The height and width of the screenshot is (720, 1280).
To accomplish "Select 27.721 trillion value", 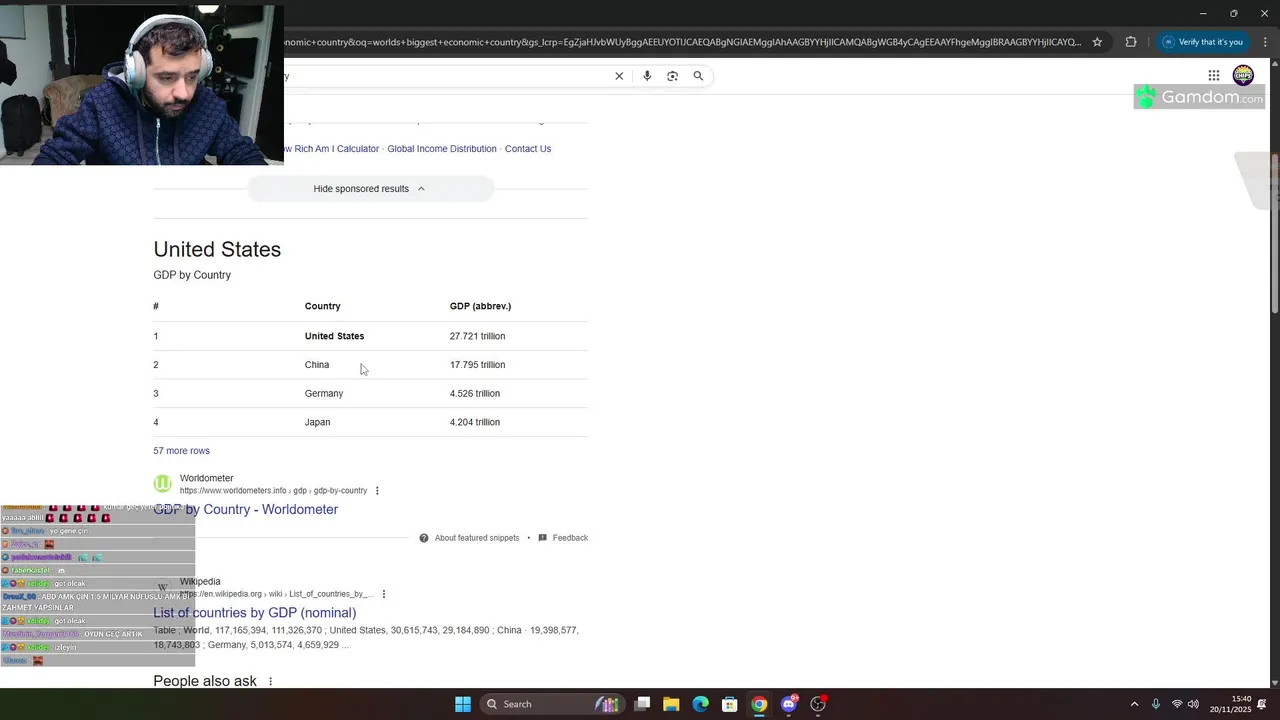I will tap(477, 336).
